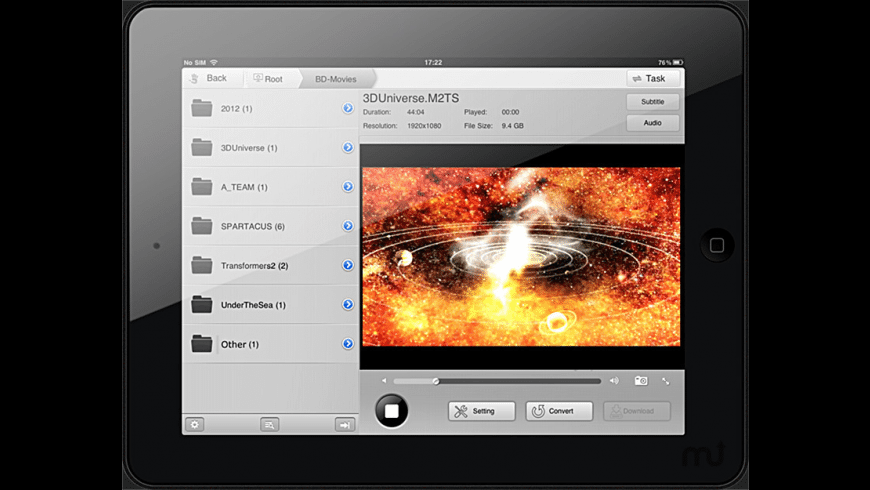The image size is (870, 490).
Task: Toggle fullscreen with the expand icon
Action: point(666,381)
